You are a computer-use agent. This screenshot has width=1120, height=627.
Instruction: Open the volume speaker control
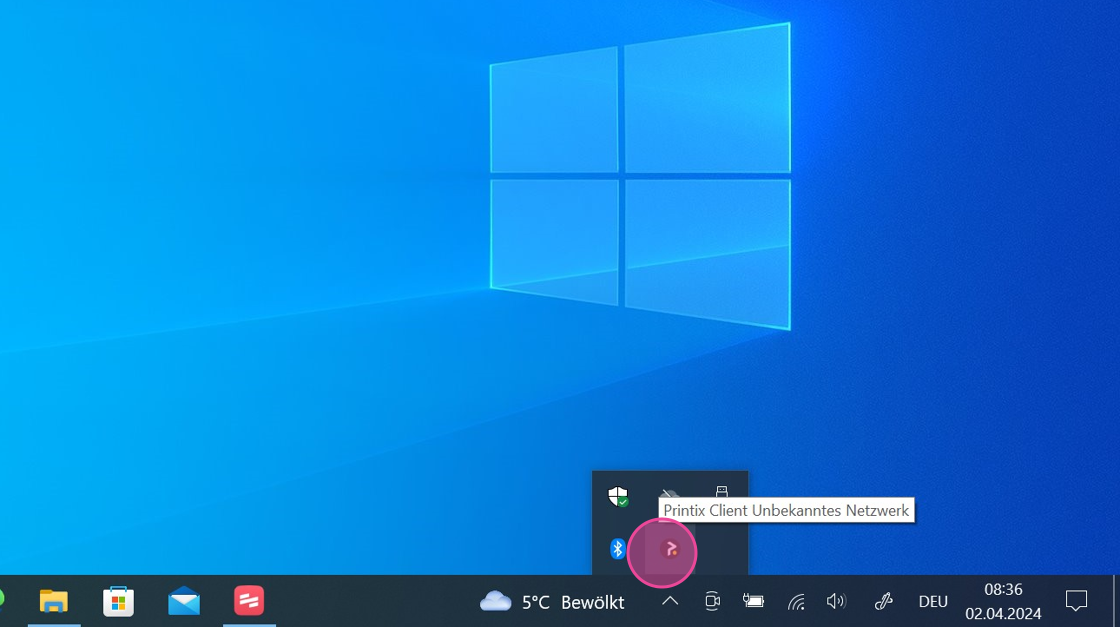pyautogui.click(x=836, y=601)
